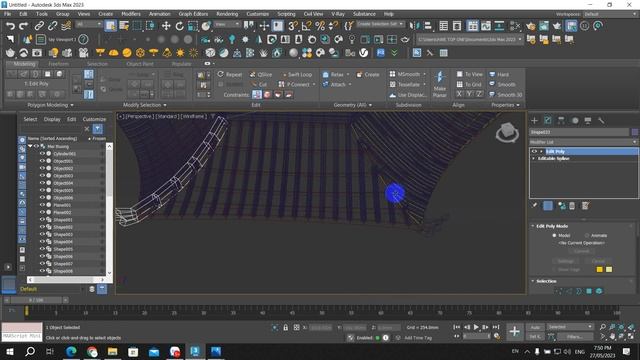Image resolution: width=640 pixels, height=360 pixels.
Task: Toggle Edit Poly modifier eye icon
Action: pos(534,151)
